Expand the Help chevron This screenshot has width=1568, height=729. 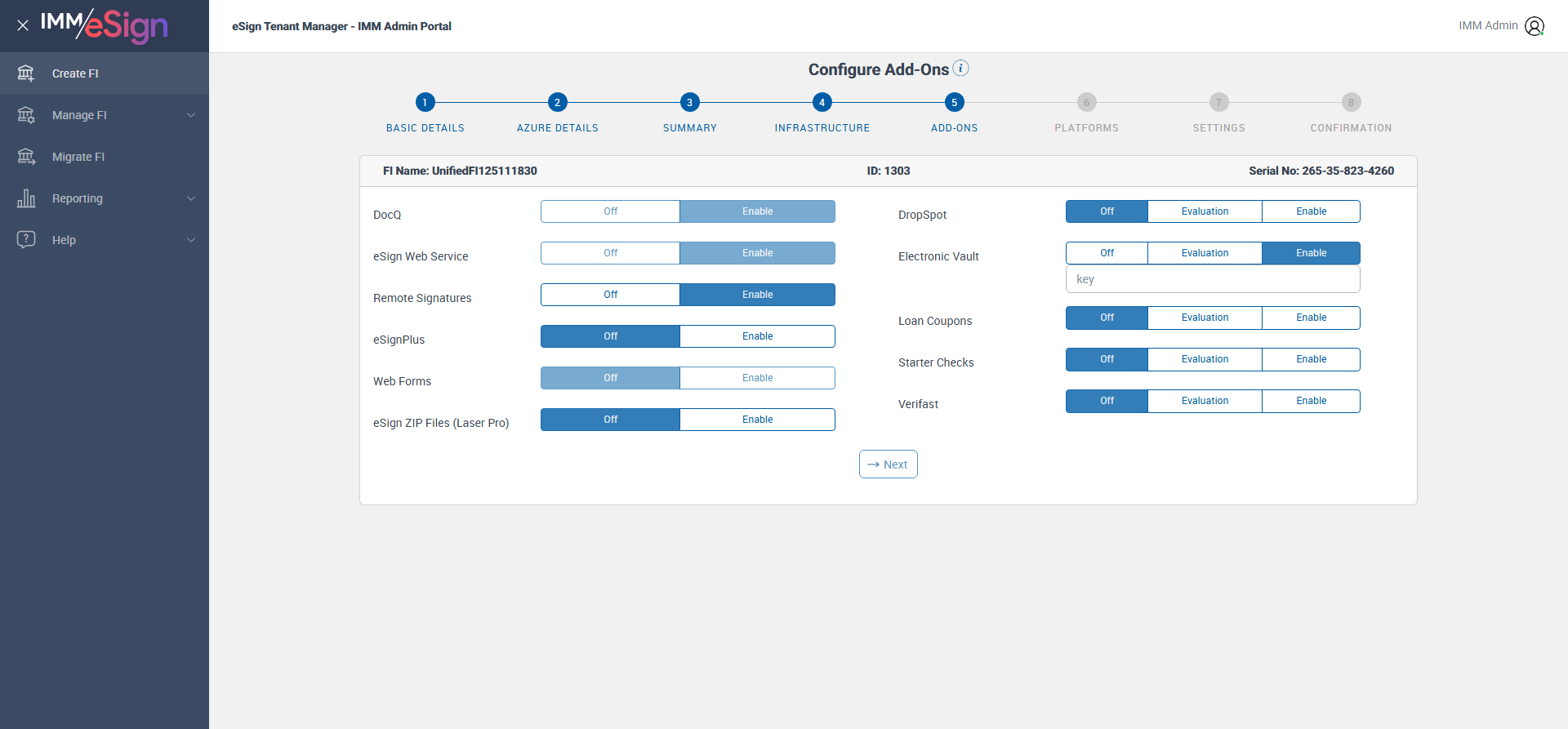(x=191, y=240)
